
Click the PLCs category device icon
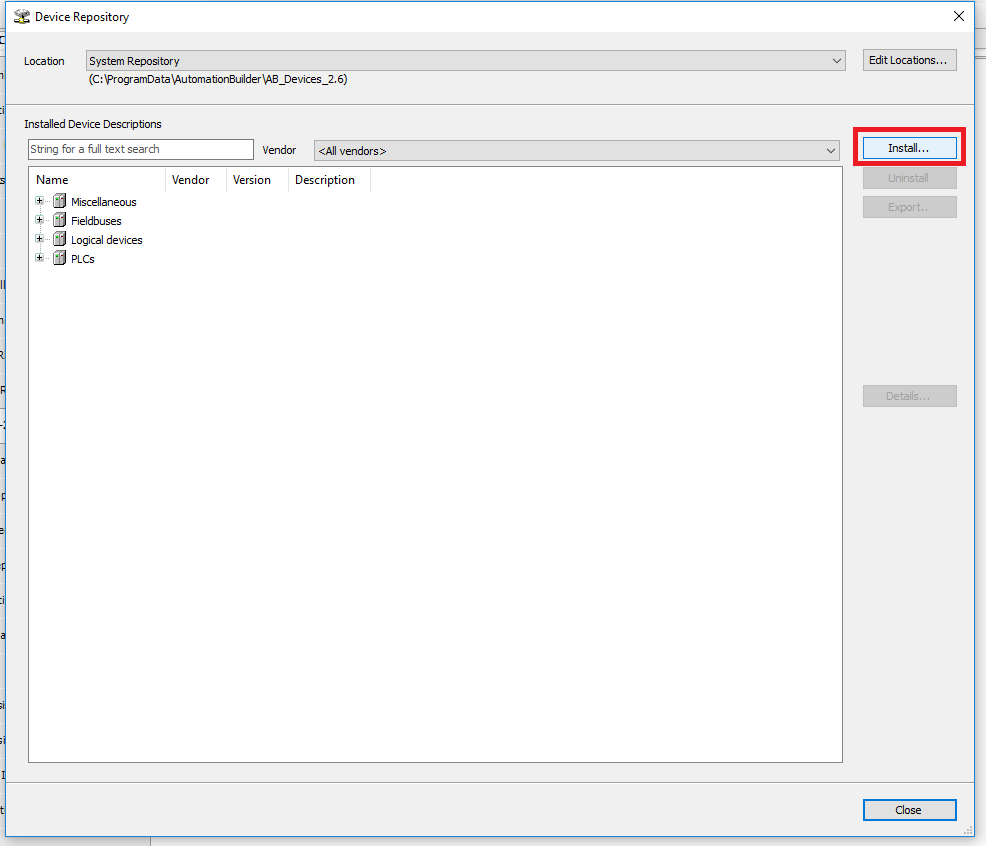point(59,258)
